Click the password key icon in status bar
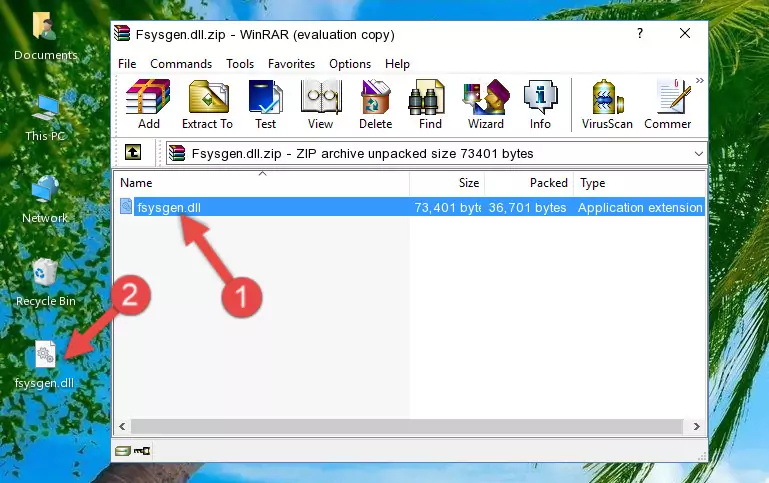The image size is (769, 483). point(142,451)
